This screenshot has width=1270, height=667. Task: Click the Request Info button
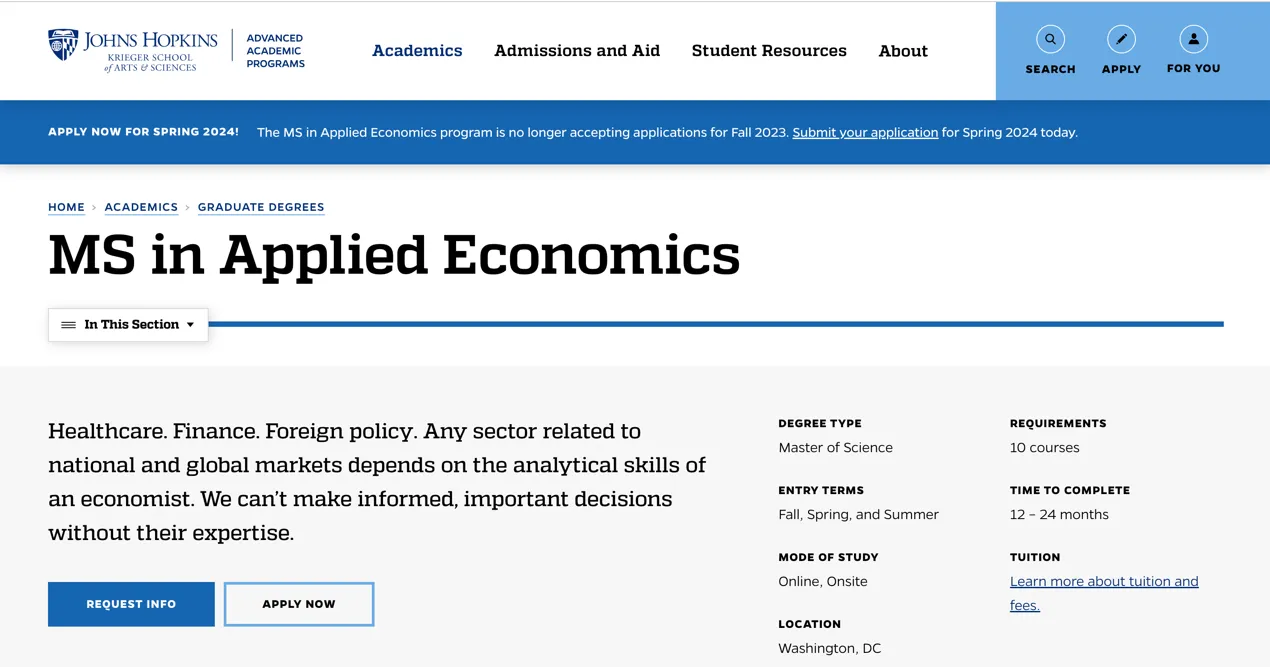131,604
